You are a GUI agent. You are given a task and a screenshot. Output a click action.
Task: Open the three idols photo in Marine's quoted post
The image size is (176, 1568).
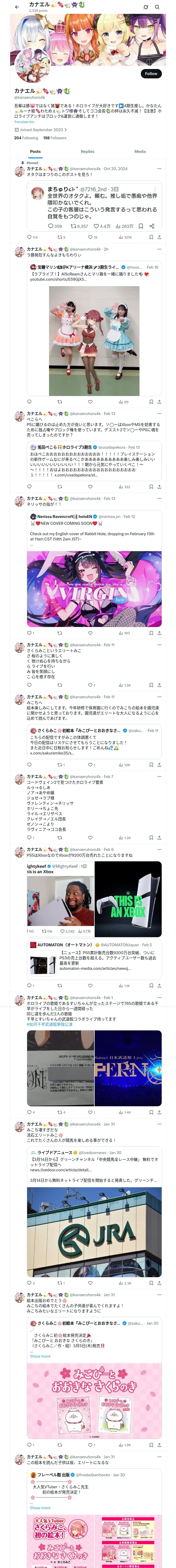(x=94, y=340)
